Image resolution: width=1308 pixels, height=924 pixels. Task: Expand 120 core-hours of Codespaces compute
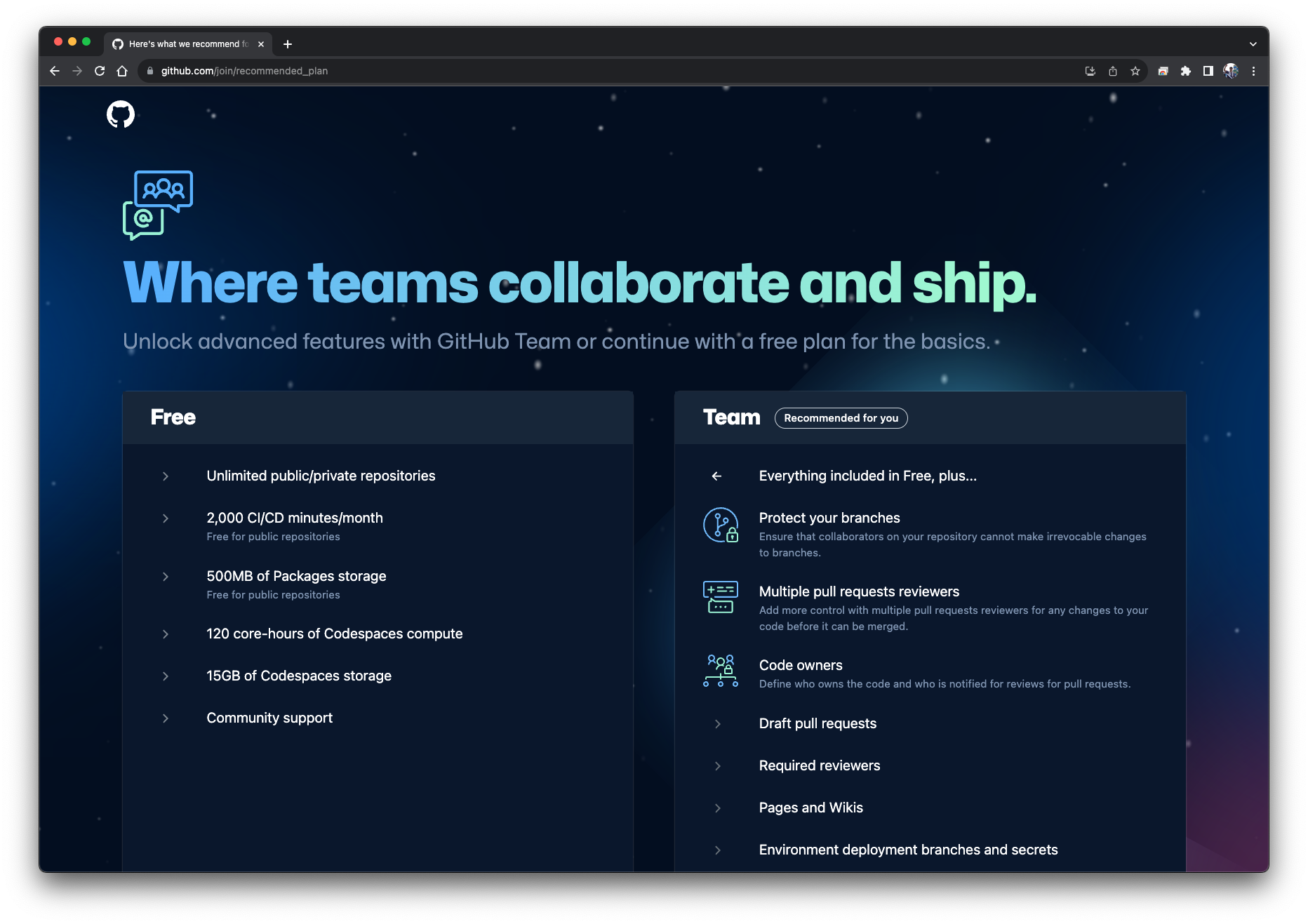(166, 634)
